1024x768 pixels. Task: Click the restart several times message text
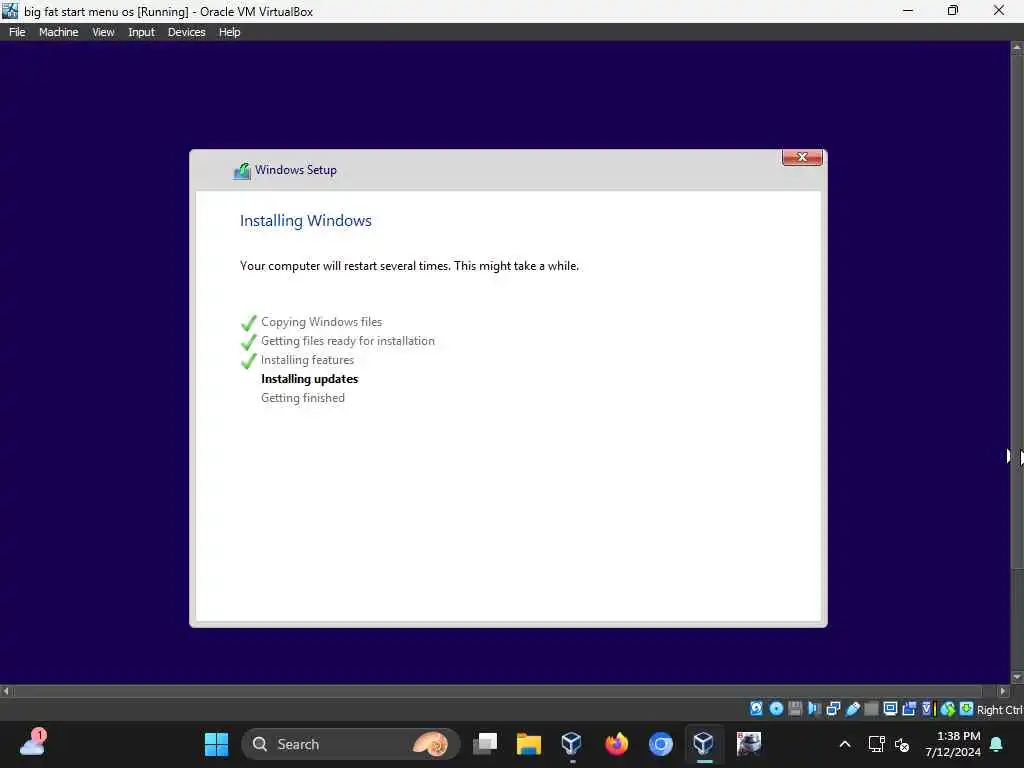coord(409,266)
